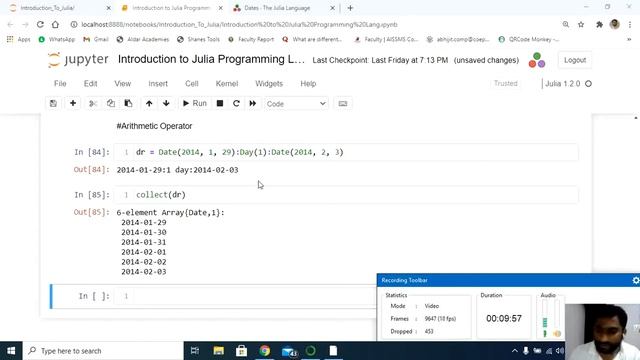Open the command palette keyboard icon
The height and width of the screenshot is (360, 640).
tap(343, 103)
